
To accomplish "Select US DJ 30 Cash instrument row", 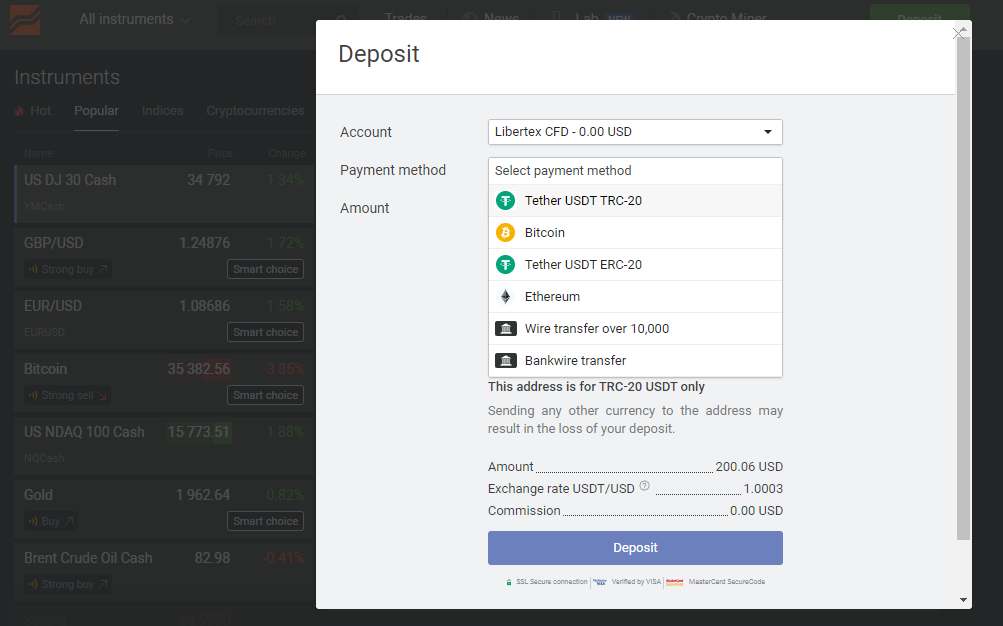I will pyautogui.click(x=164, y=194).
